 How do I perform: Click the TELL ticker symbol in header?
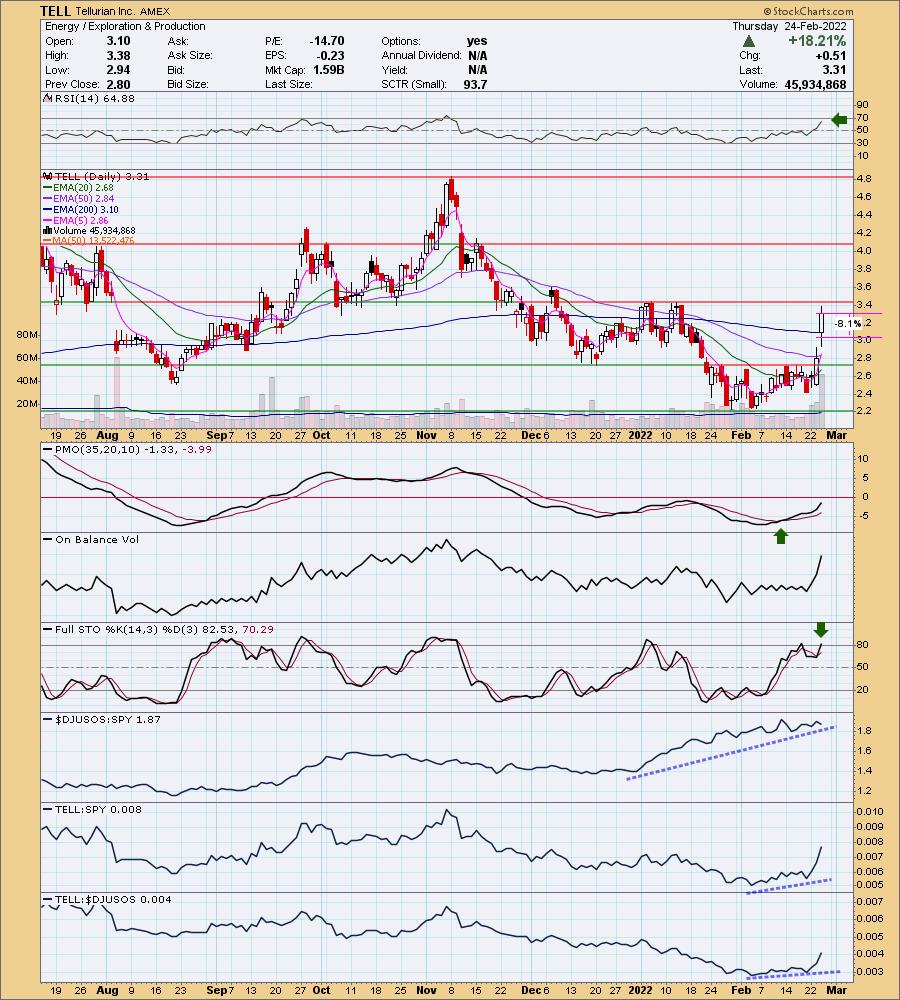(55, 11)
